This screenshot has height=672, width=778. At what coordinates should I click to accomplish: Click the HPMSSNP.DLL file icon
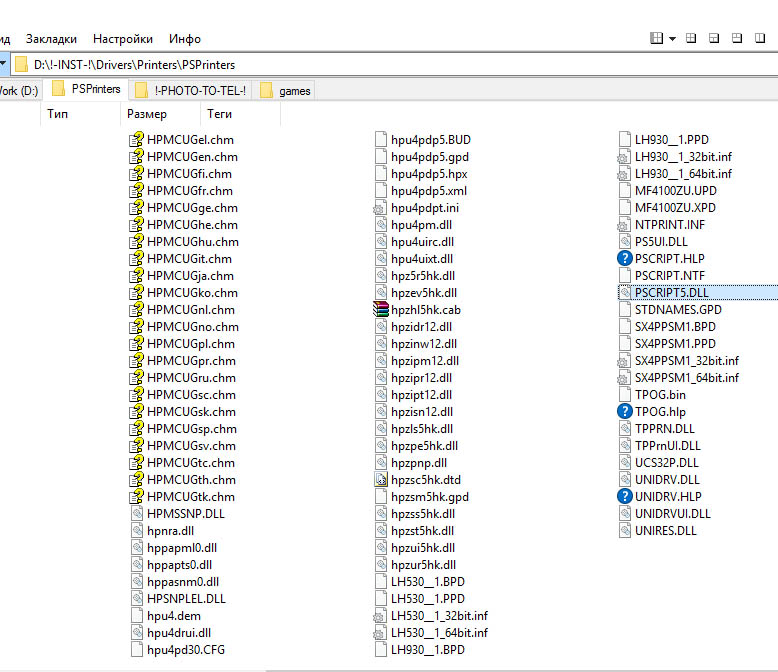tap(137, 514)
